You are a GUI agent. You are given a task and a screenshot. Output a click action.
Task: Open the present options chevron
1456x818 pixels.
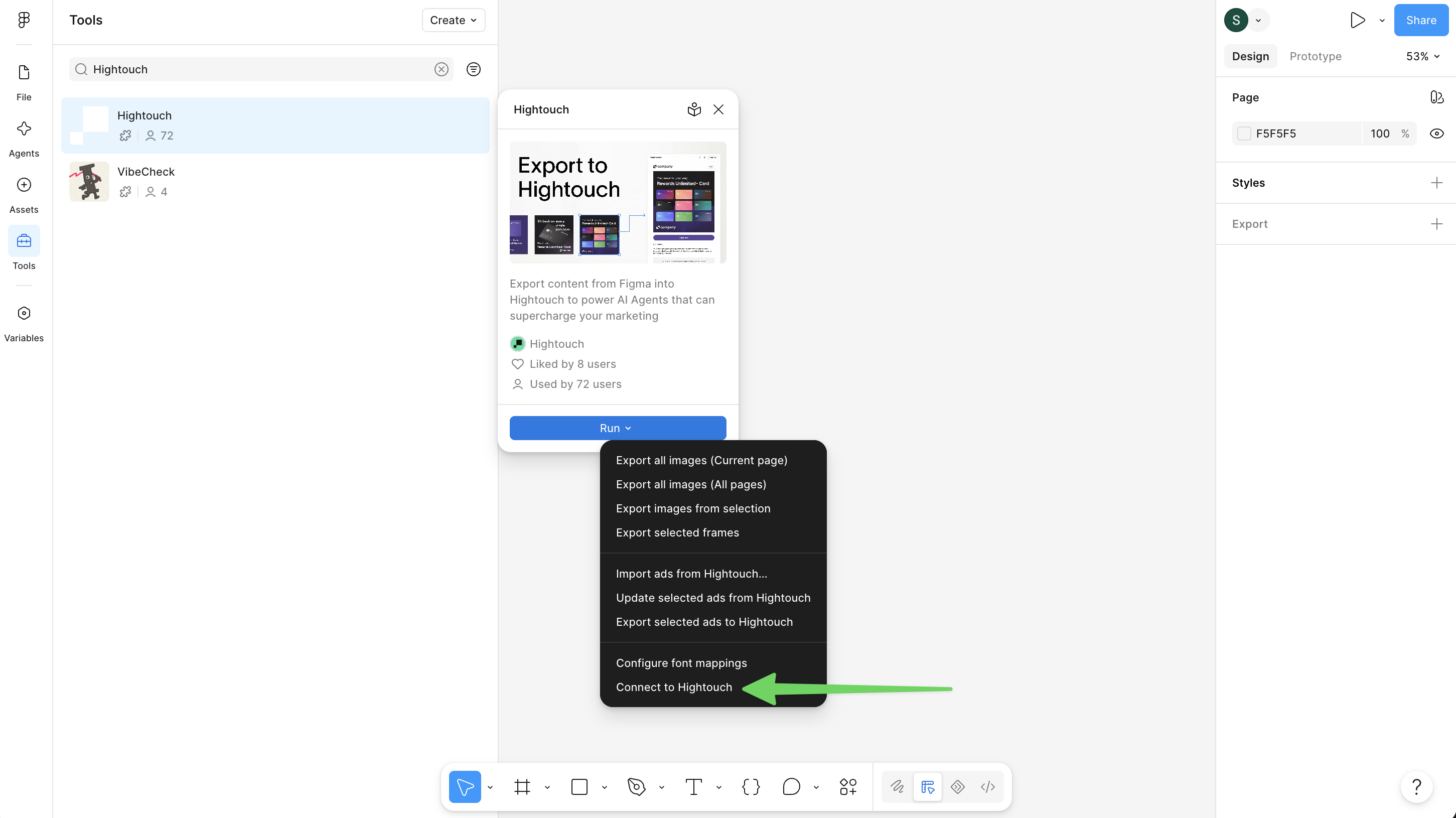coord(1382,21)
